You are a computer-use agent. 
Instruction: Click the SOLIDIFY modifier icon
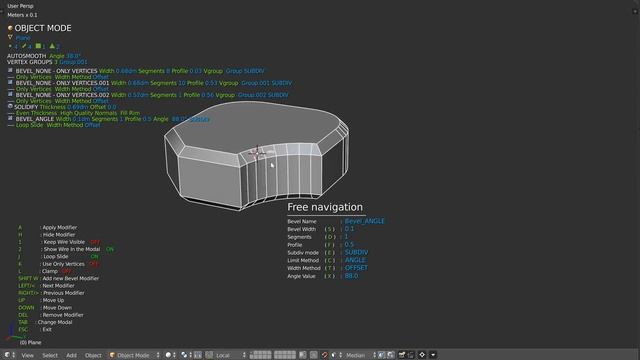click(10, 106)
